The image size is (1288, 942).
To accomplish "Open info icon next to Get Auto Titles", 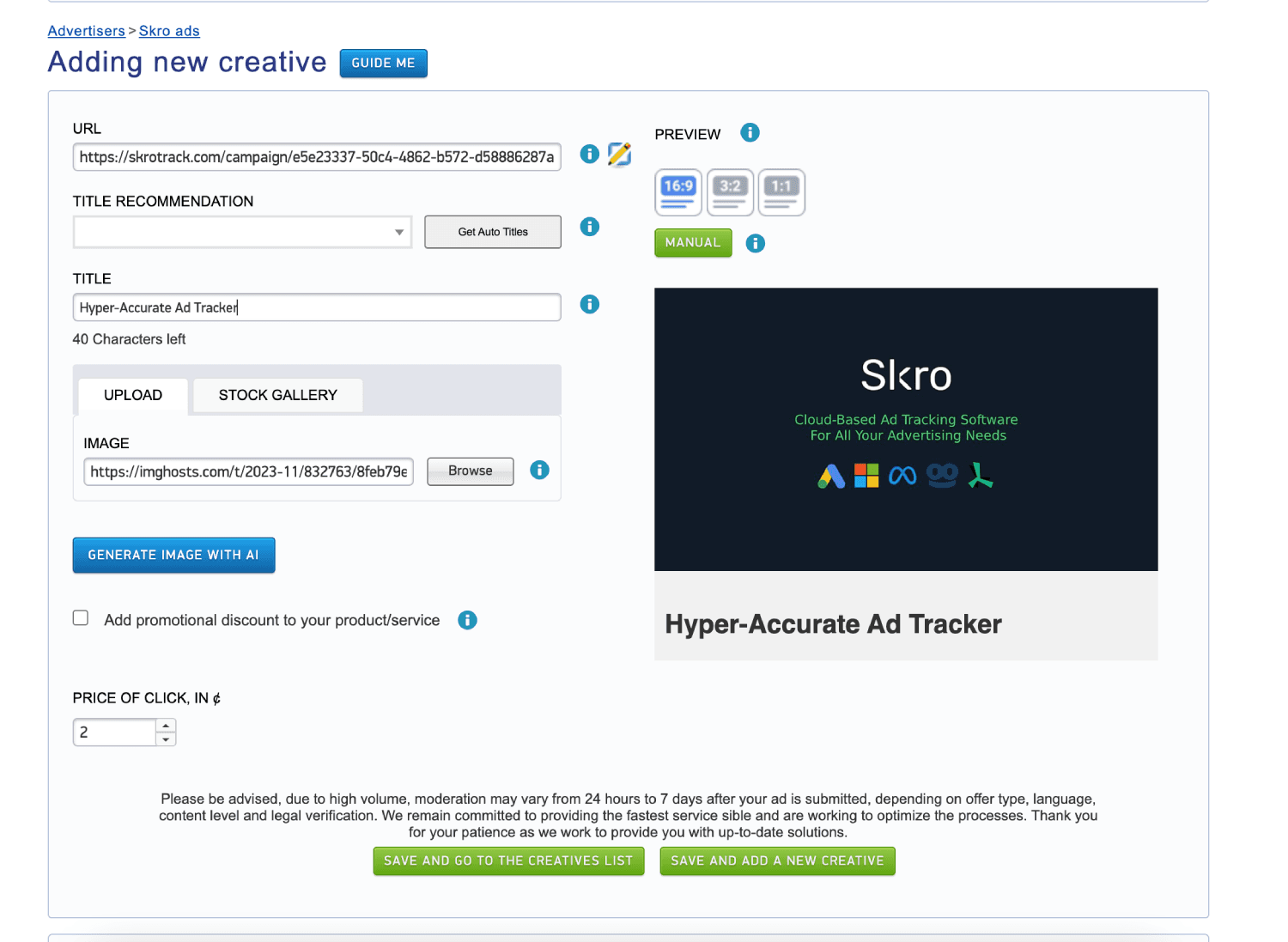I will pyautogui.click(x=589, y=227).
